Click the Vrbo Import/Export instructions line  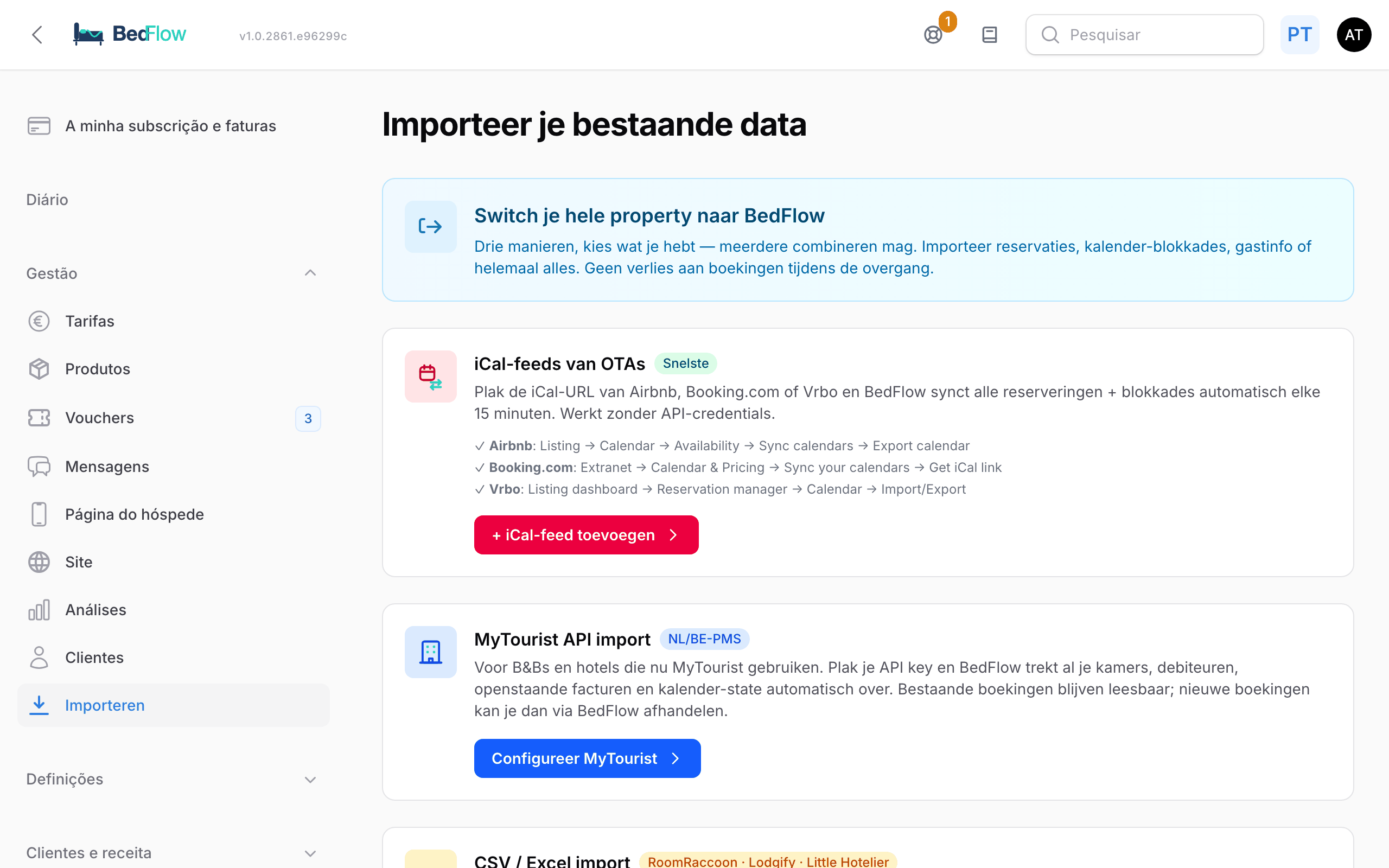pyautogui.click(x=721, y=489)
